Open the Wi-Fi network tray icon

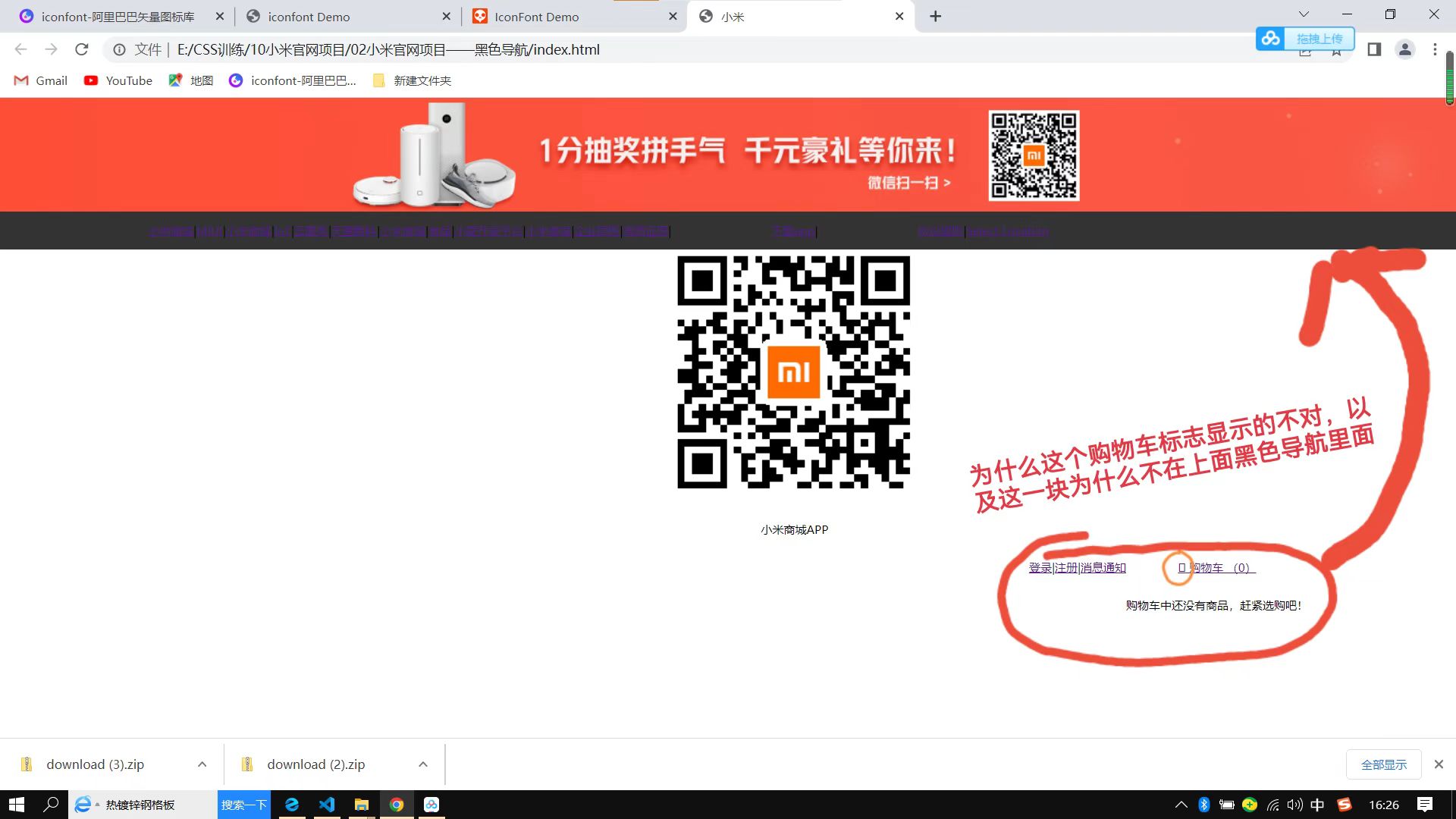[x=1273, y=805]
